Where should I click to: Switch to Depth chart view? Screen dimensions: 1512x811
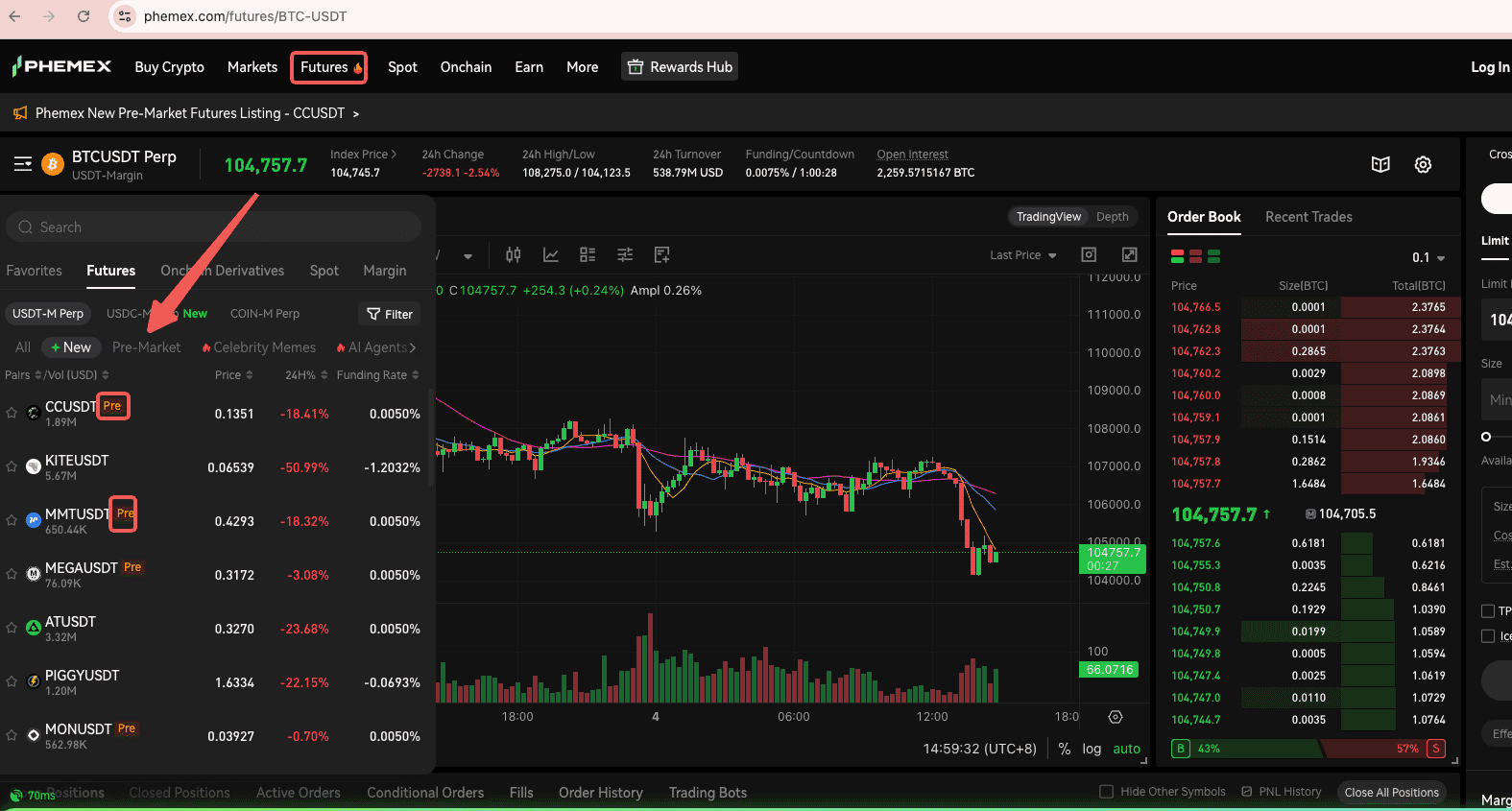point(1113,217)
